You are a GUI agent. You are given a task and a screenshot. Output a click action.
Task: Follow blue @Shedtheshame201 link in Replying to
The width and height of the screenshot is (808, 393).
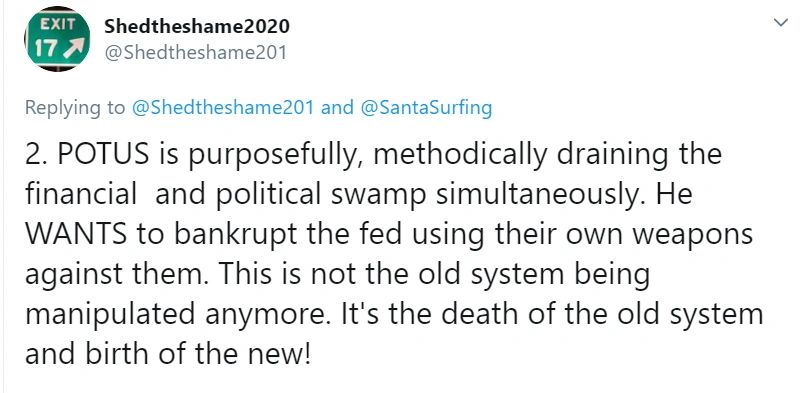(223, 108)
